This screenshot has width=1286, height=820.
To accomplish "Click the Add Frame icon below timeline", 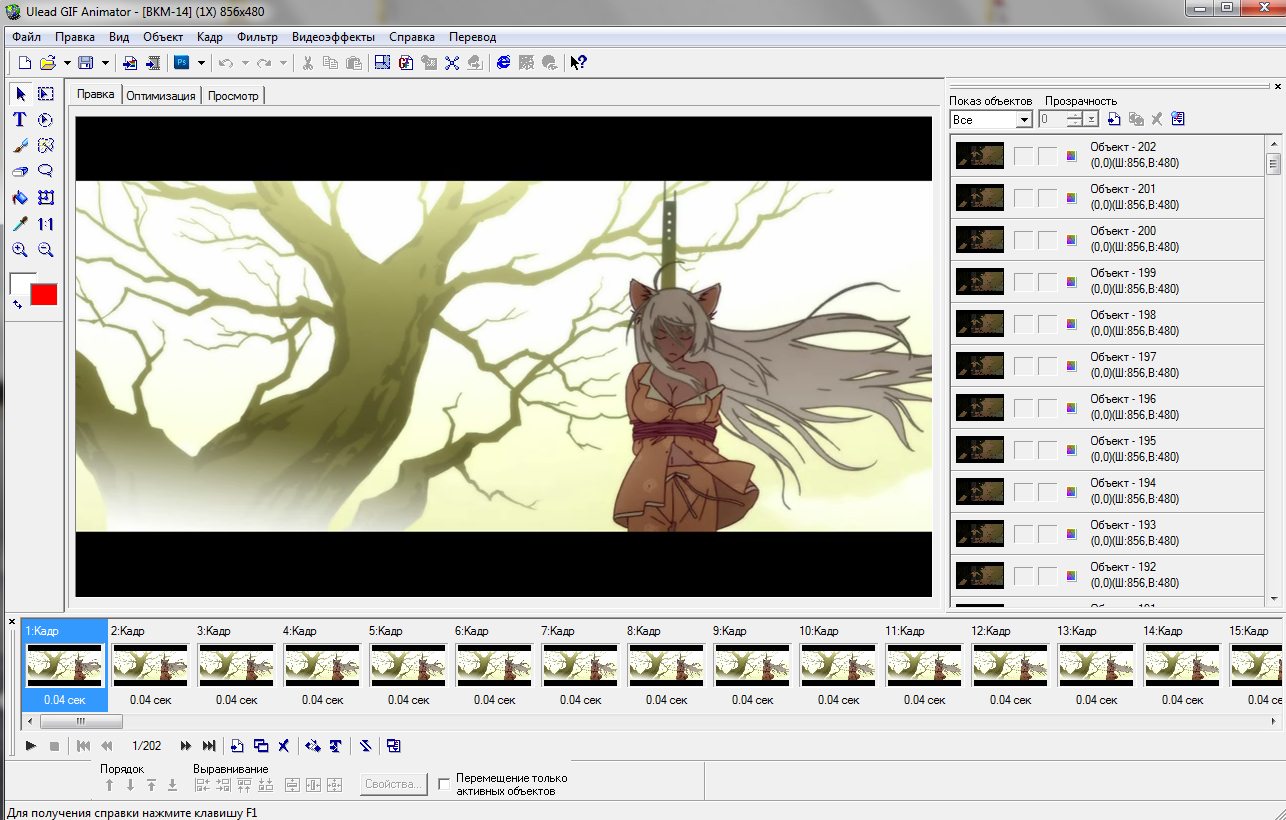I will 238,746.
